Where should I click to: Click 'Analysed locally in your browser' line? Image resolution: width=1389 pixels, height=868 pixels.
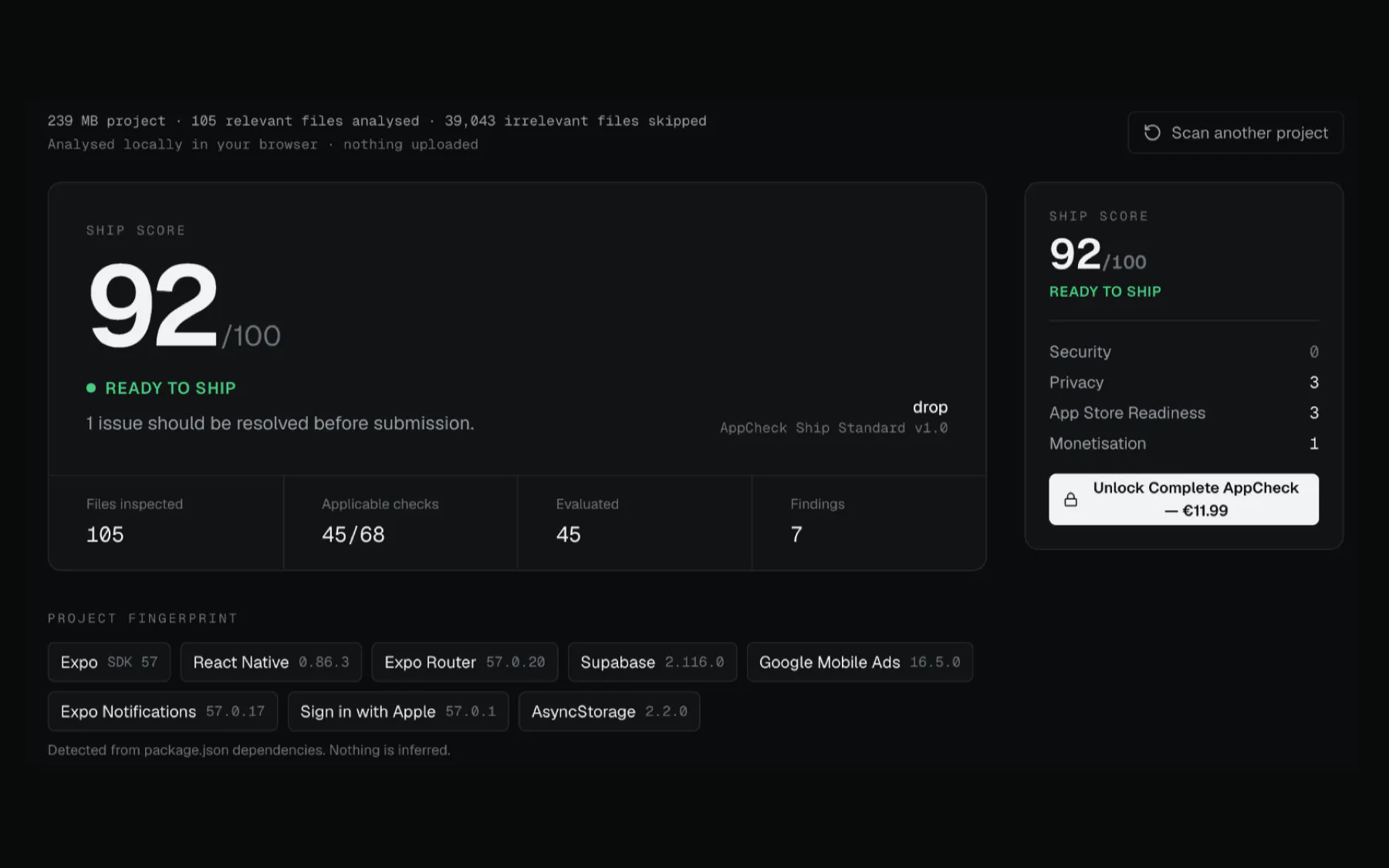[x=263, y=144]
